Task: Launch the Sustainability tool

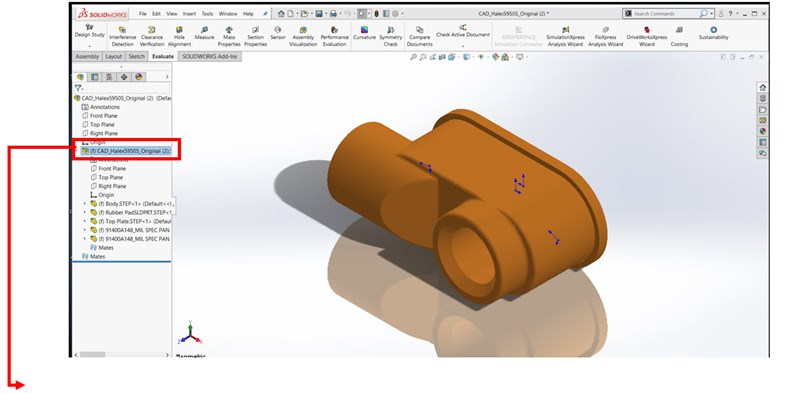Action: point(713,33)
